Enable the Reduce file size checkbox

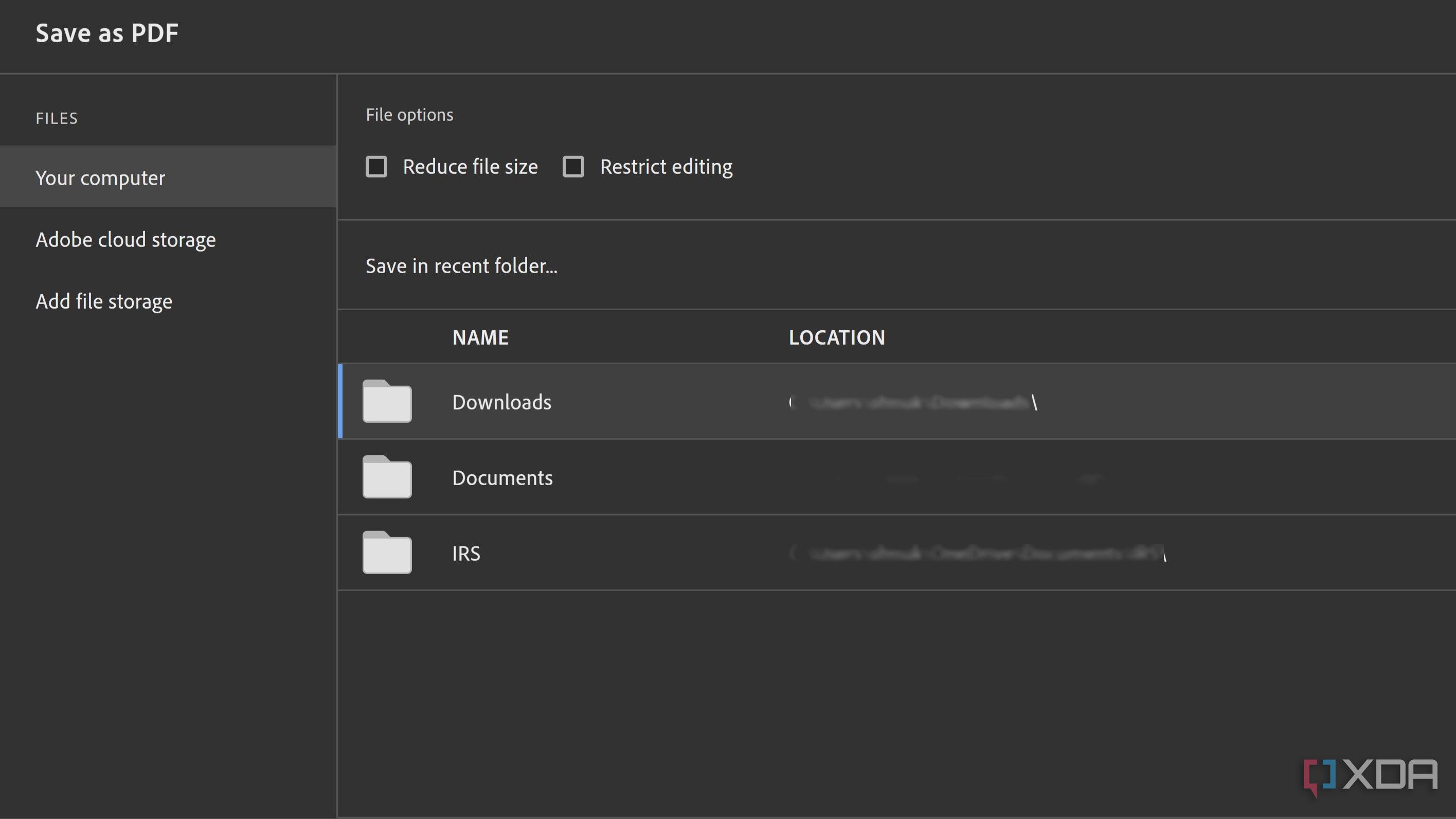click(376, 167)
